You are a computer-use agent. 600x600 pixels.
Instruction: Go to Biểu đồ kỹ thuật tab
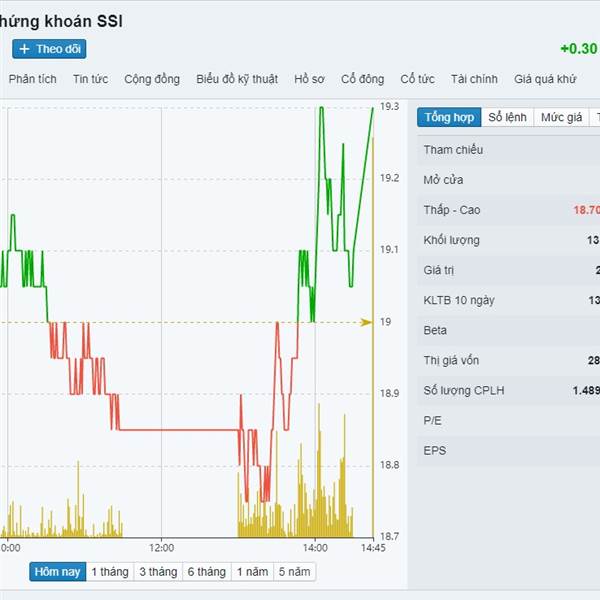237,79
